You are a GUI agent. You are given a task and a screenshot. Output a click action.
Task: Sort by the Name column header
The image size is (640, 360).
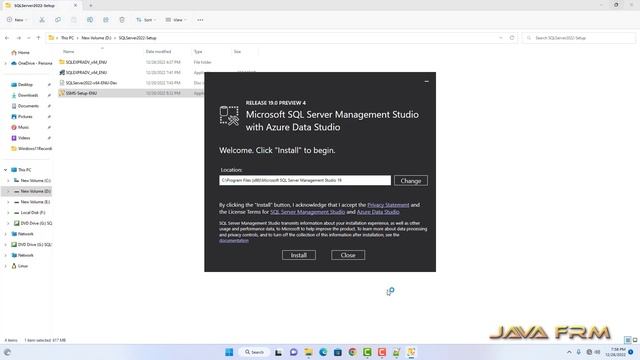(69, 51)
